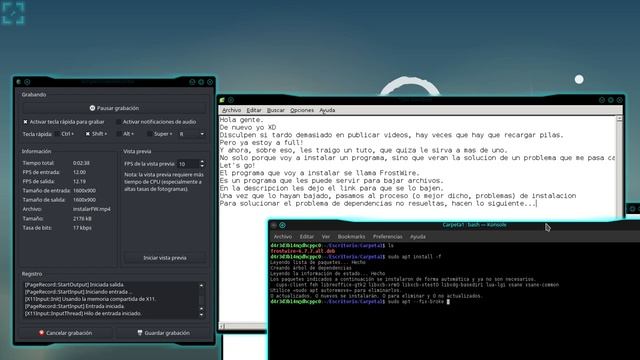This screenshot has height=360, width=640.
Task: Toggle 'Activar tecla rápida para grabar' checkbox
Action: click(x=25, y=122)
